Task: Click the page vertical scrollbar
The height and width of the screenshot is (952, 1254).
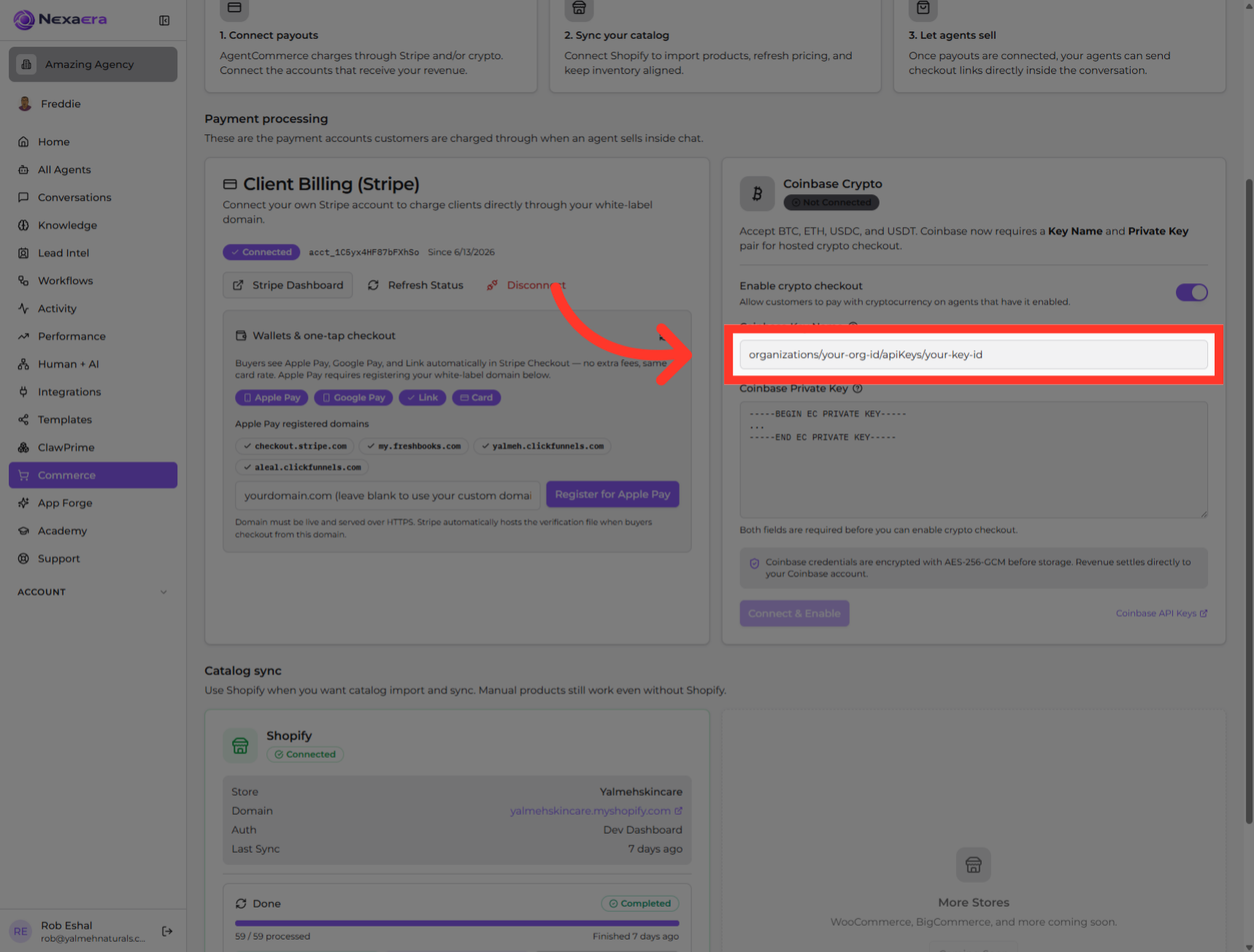Action: 1248,501
